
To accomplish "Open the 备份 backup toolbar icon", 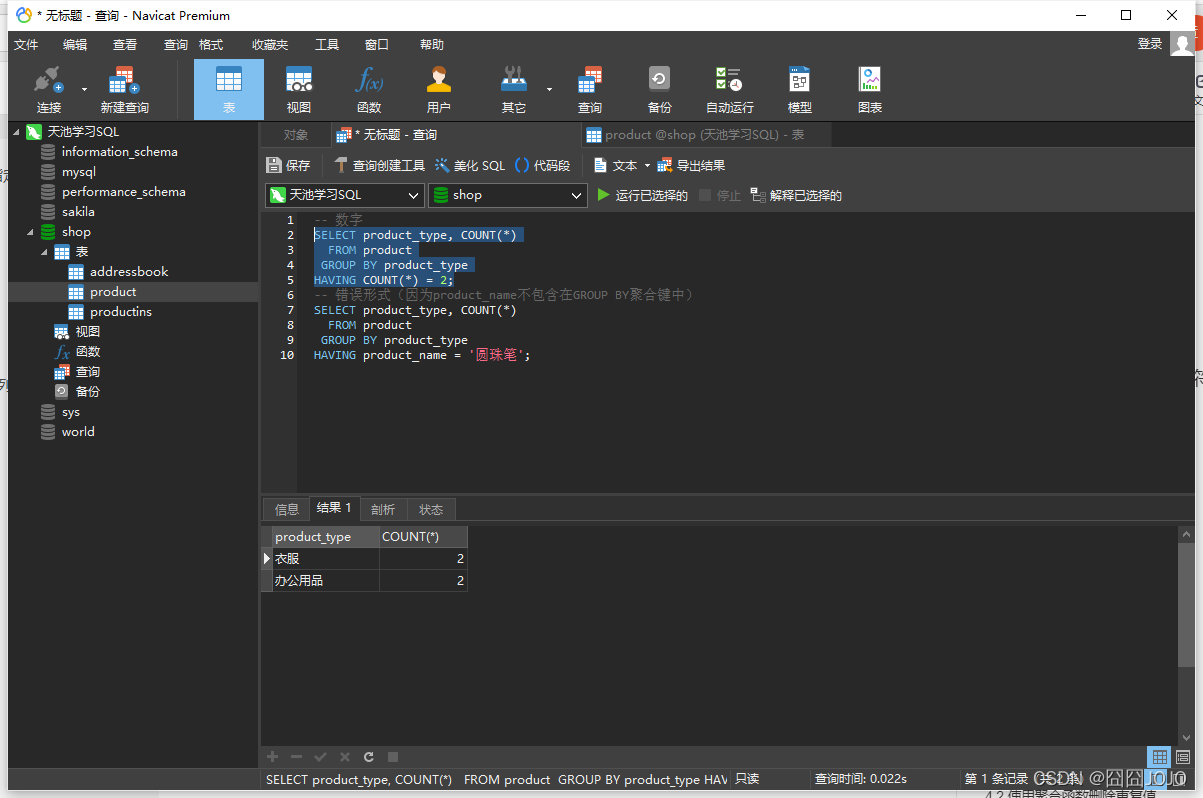I will click(x=660, y=90).
